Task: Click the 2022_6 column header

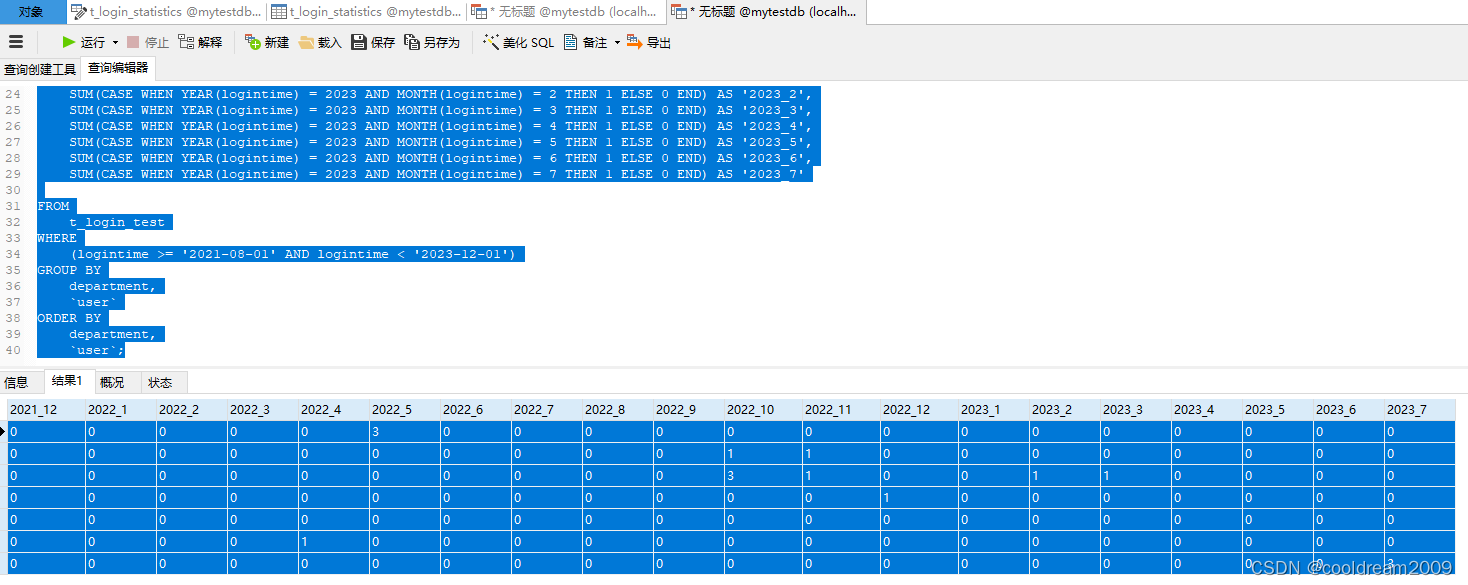Action: [x=476, y=409]
